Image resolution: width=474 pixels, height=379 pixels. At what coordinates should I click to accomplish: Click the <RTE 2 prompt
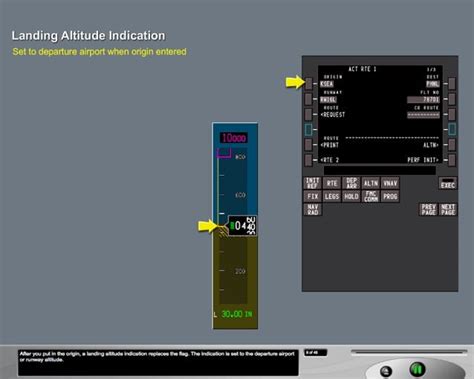pos(329,160)
